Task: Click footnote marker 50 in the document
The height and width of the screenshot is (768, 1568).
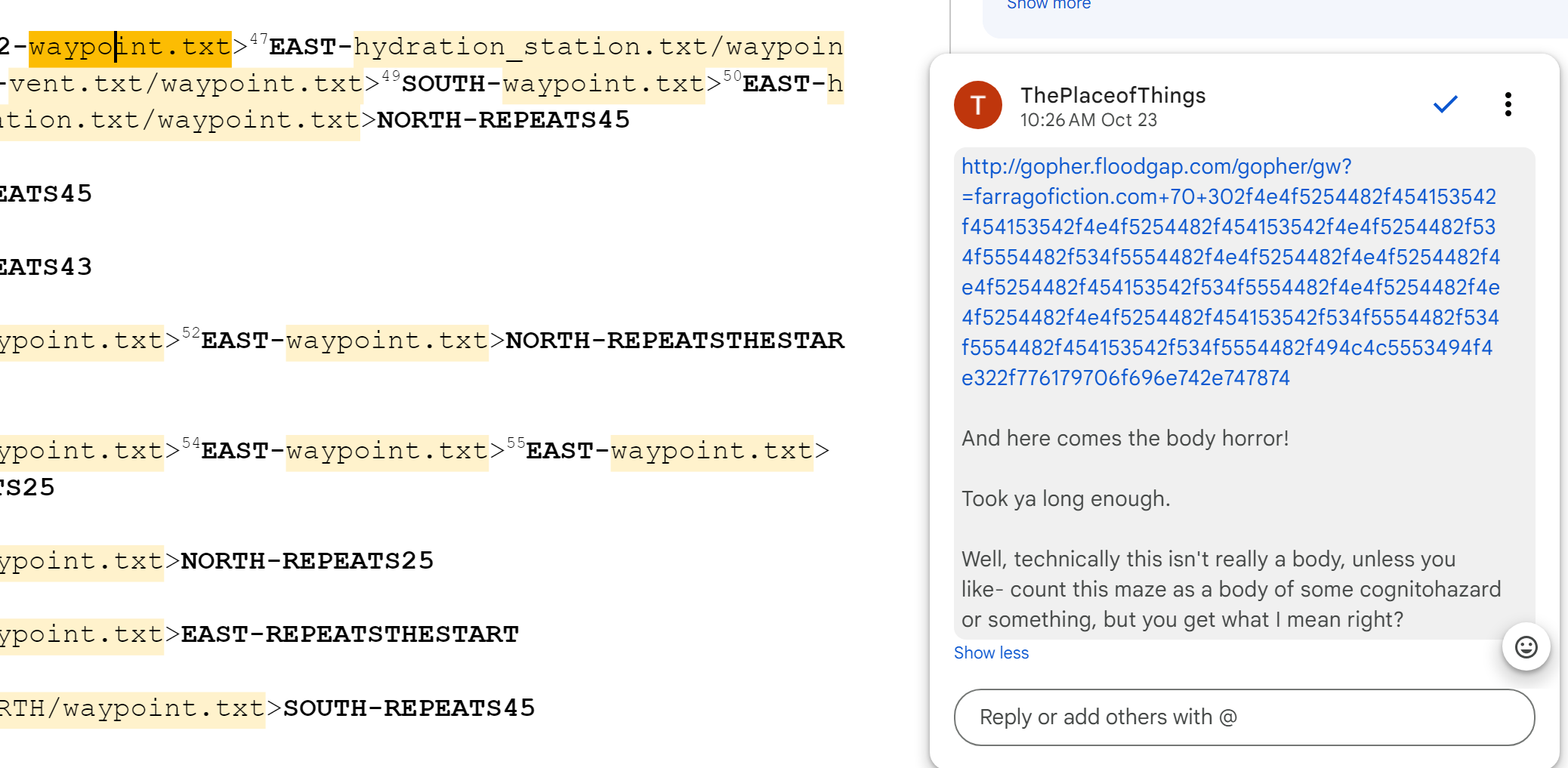Action: tap(732, 76)
